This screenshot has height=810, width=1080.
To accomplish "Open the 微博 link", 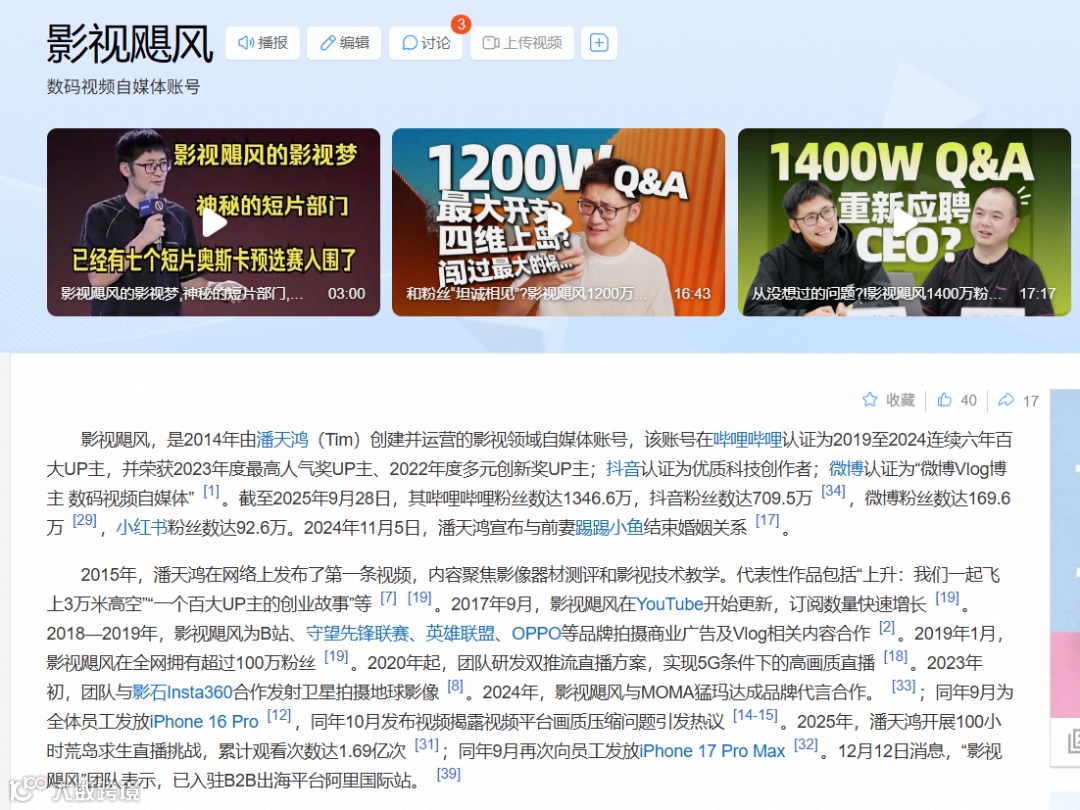I will (846, 469).
